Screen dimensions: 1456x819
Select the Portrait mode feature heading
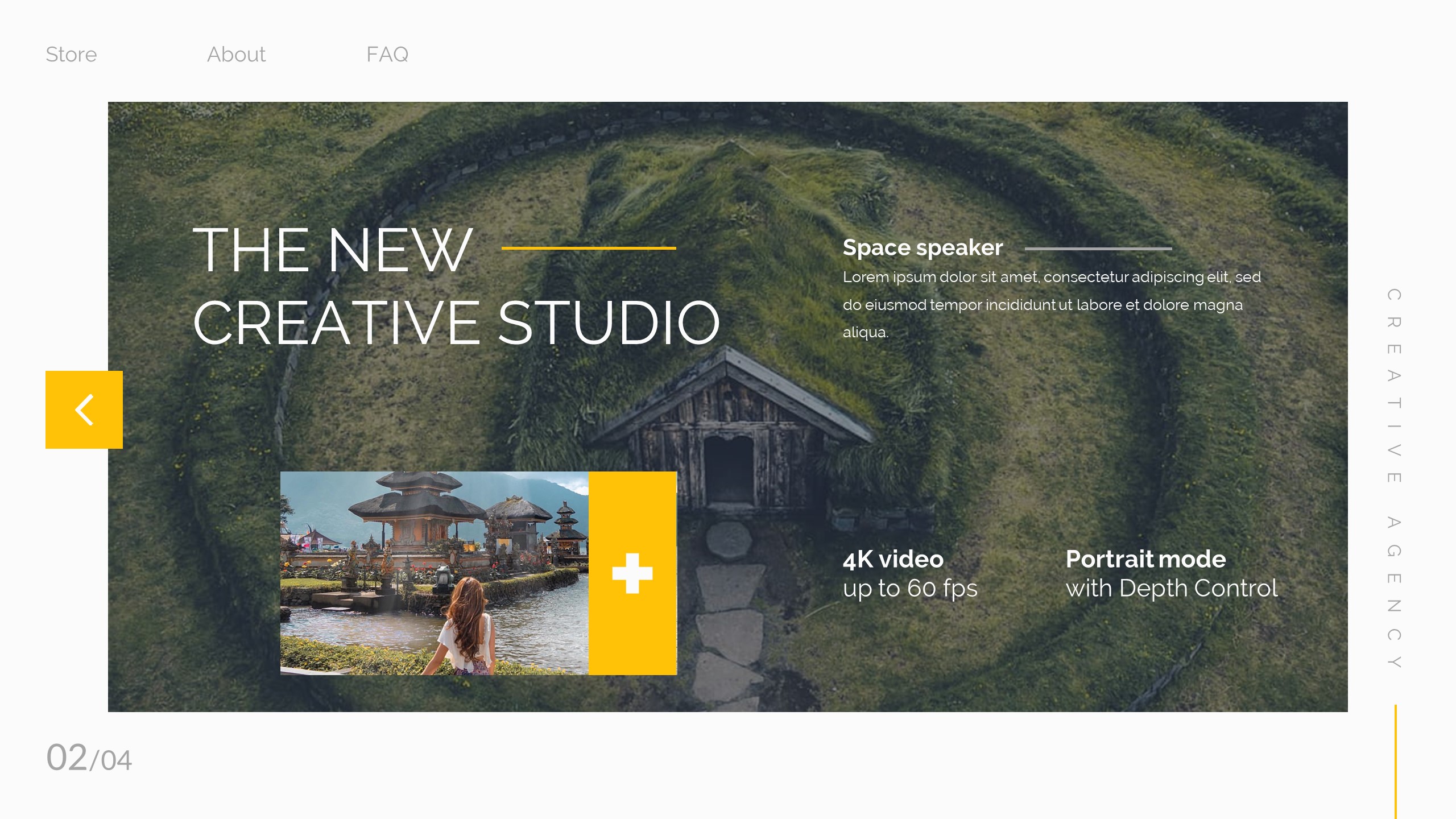click(1145, 559)
